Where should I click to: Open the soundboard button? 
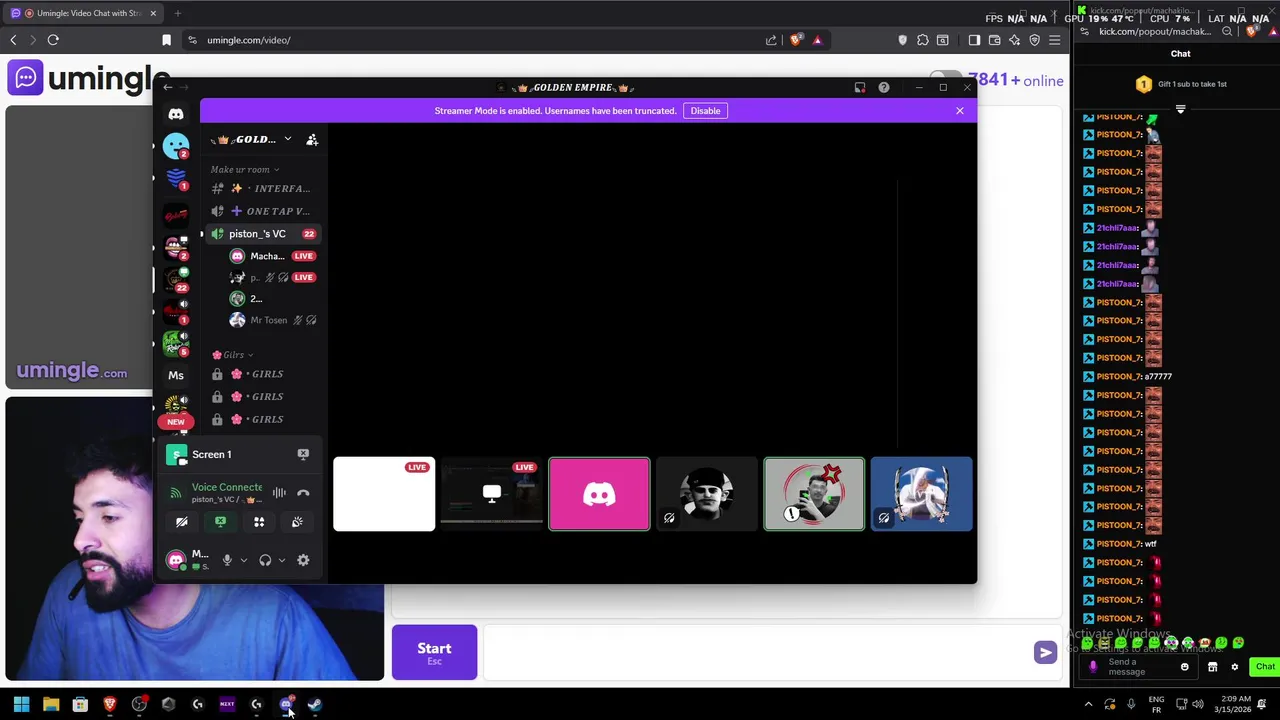297,522
